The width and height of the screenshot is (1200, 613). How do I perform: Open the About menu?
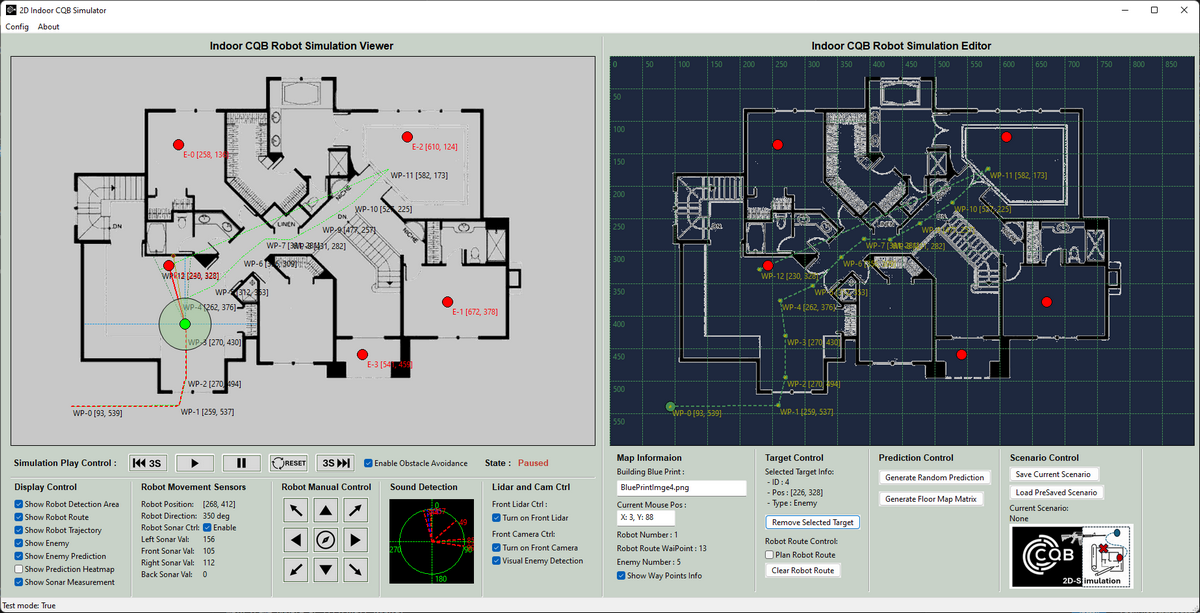(x=49, y=27)
